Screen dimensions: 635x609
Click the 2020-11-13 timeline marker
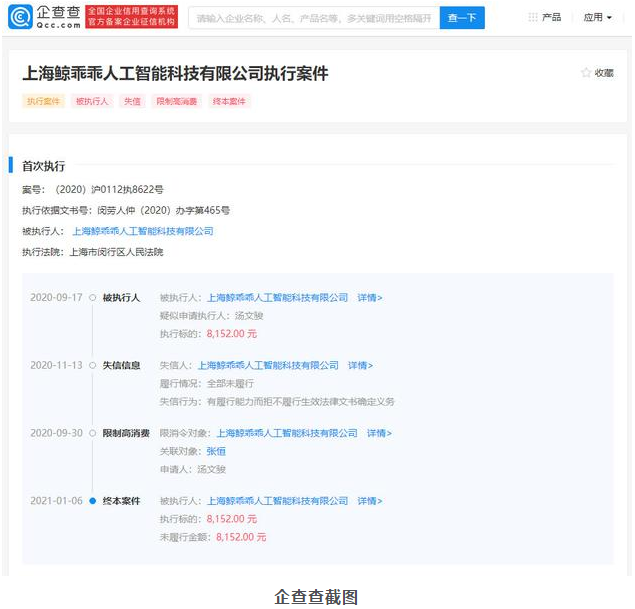pos(92,365)
